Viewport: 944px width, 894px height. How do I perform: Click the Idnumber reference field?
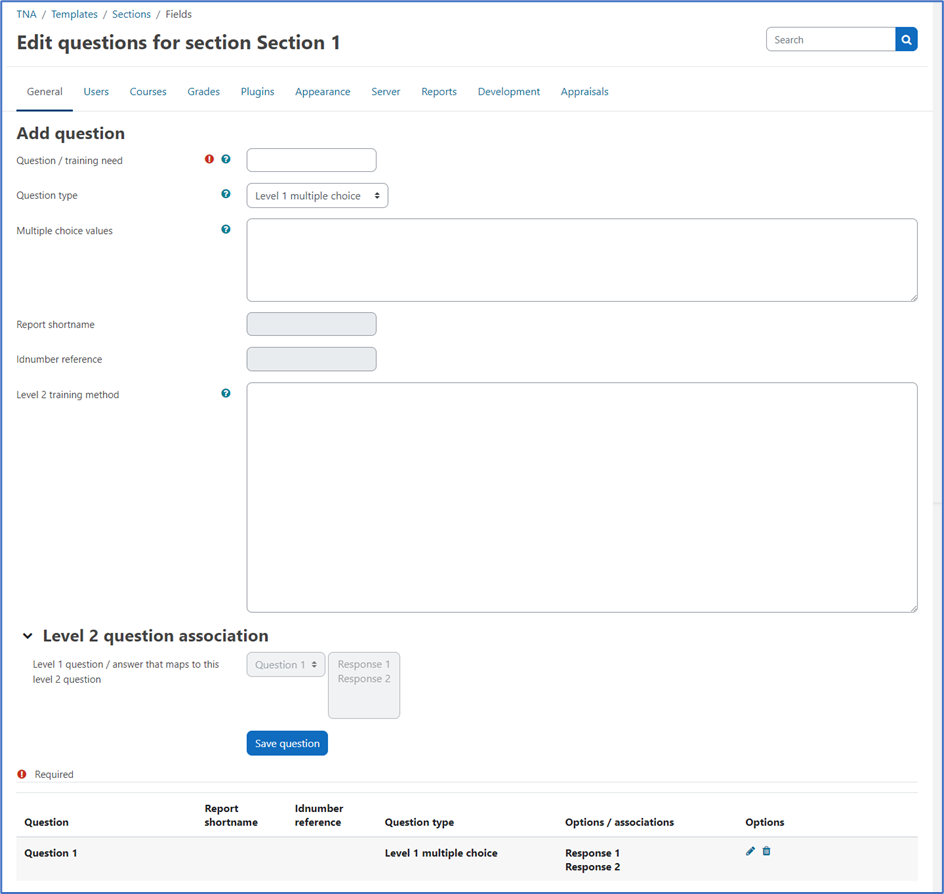311,359
